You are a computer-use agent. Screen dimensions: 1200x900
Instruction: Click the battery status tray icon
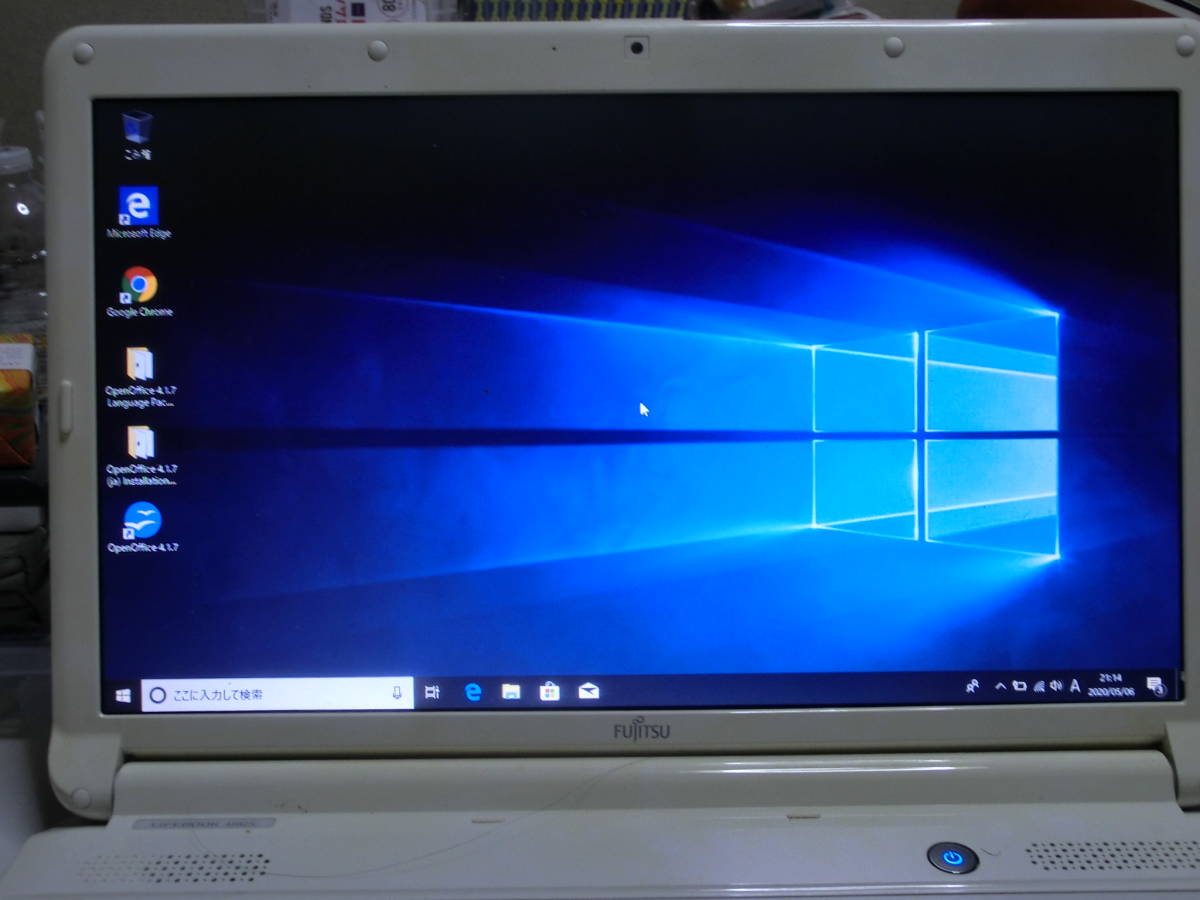(1019, 686)
